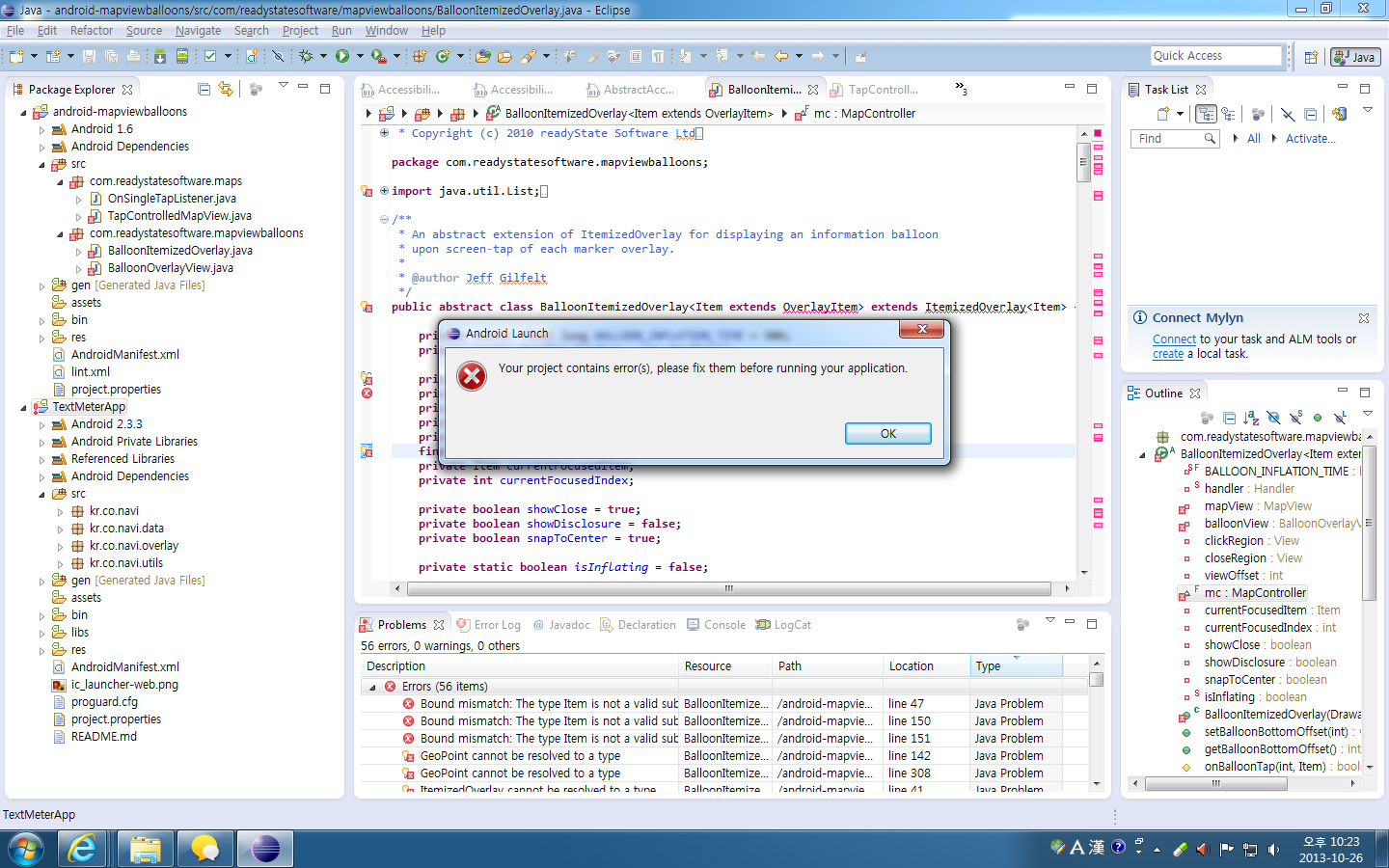Toggle Hide Fields in Outline

tap(1274, 418)
